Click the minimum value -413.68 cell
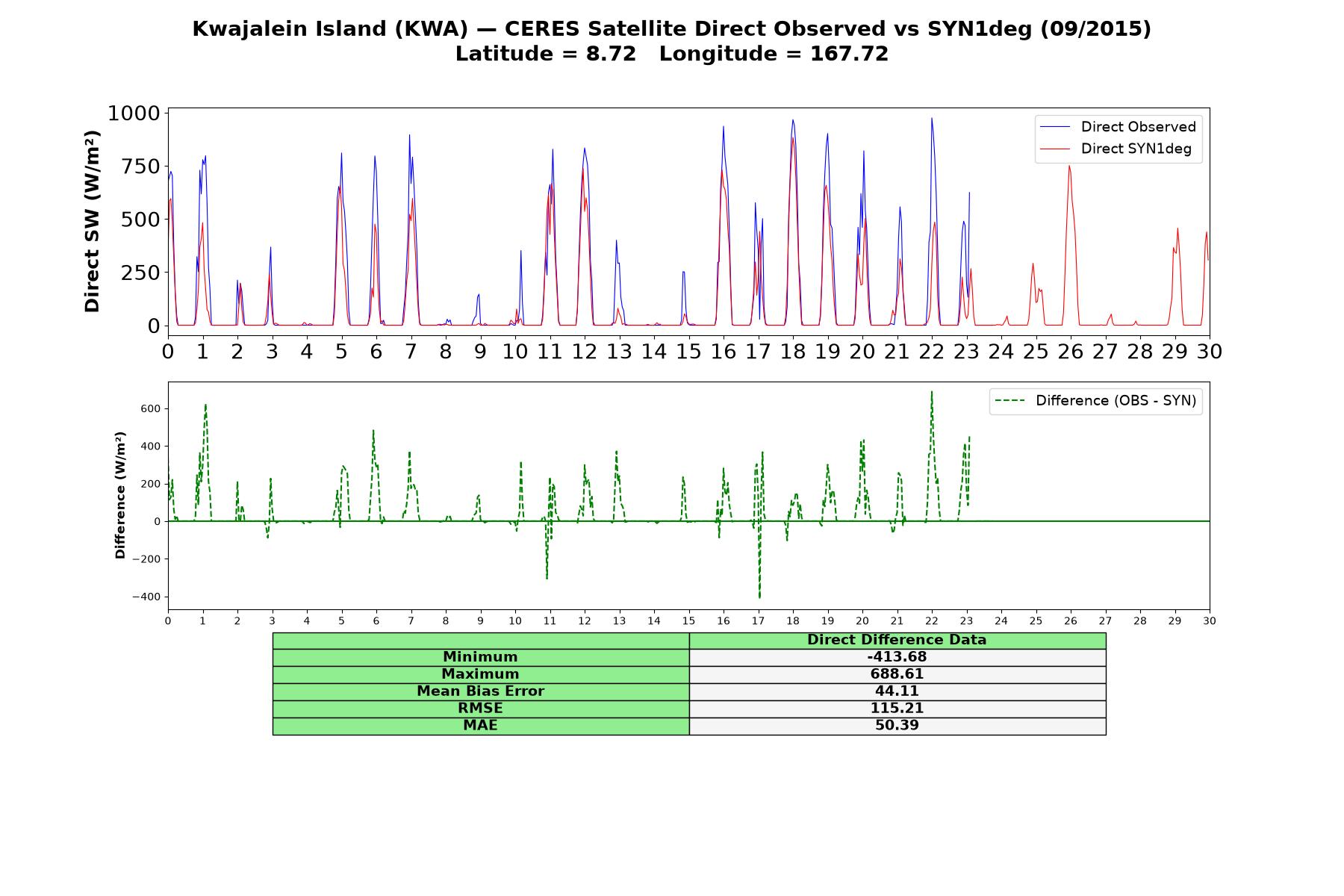The height and width of the screenshot is (896, 1344). [897, 657]
